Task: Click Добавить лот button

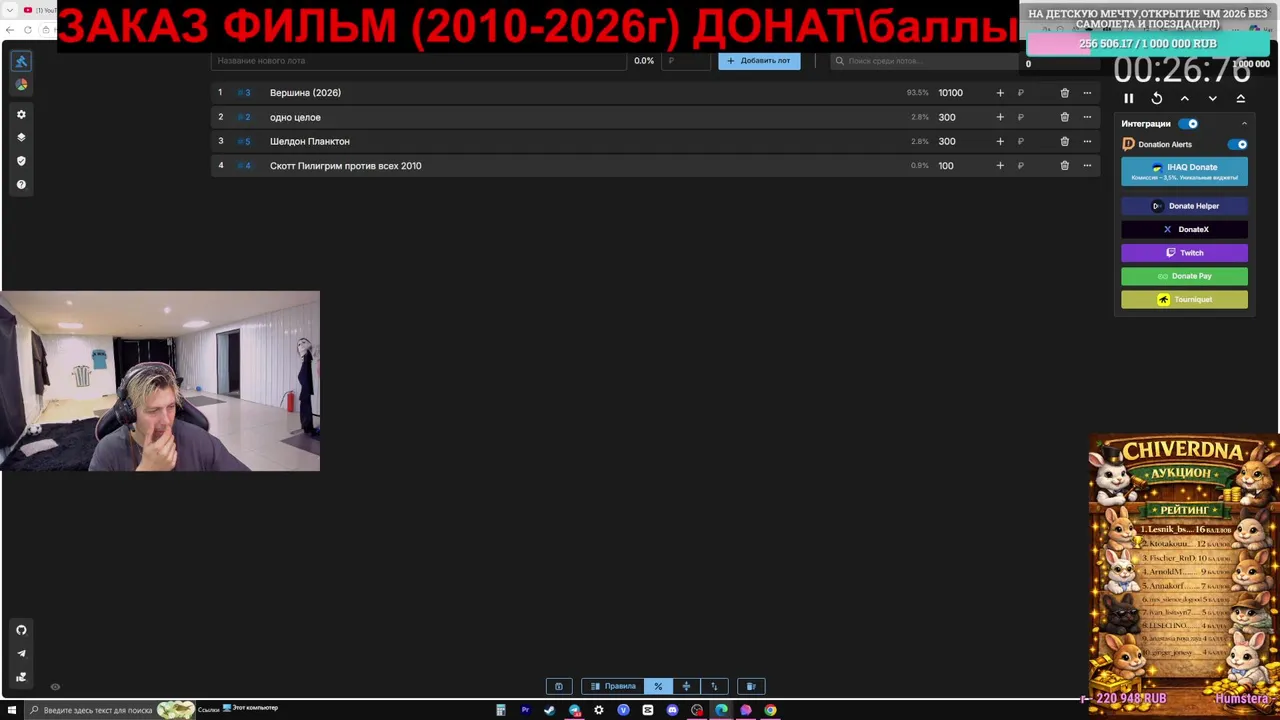Action: point(759,61)
